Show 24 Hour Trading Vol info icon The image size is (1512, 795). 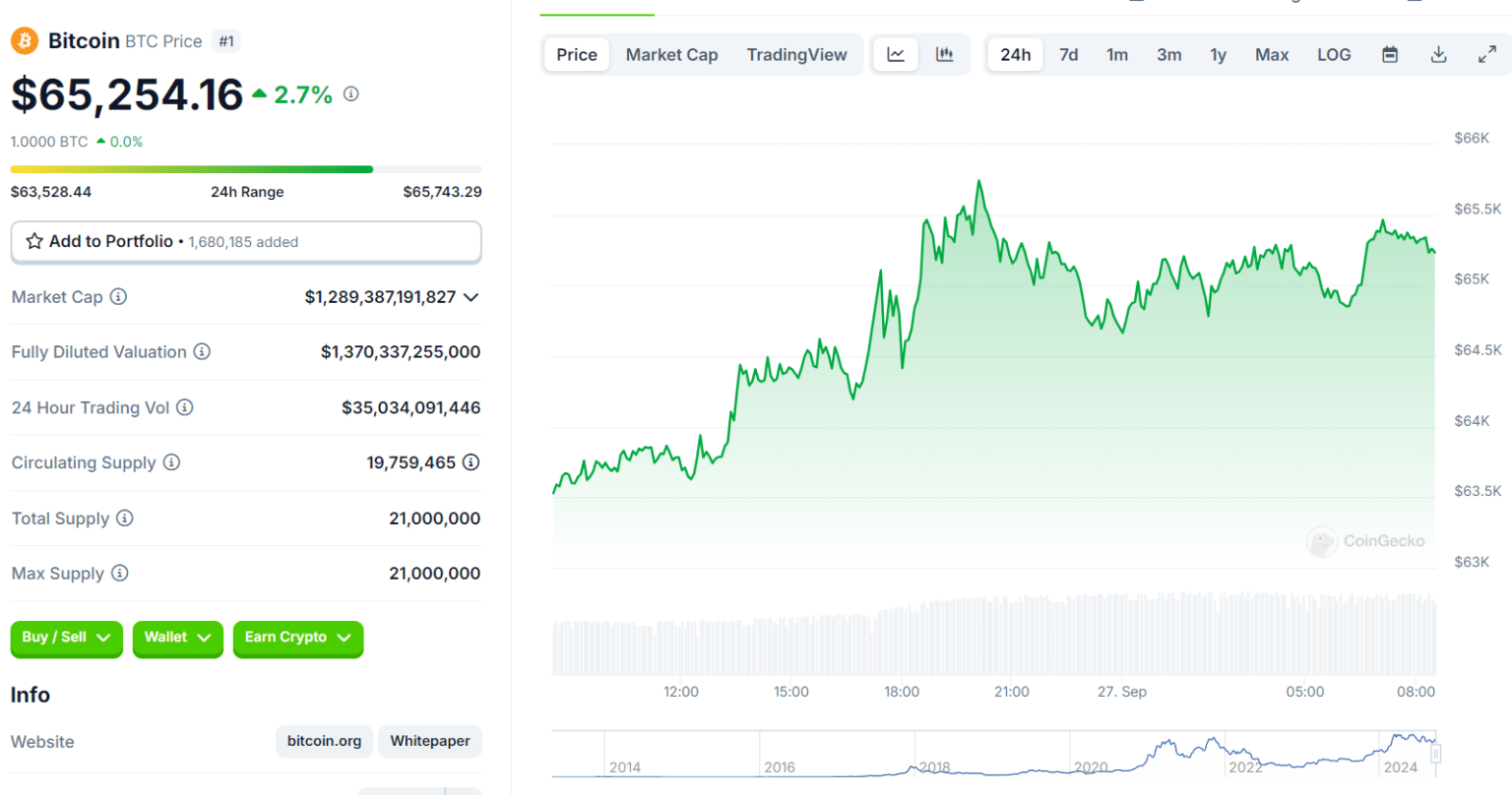[185, 407]
